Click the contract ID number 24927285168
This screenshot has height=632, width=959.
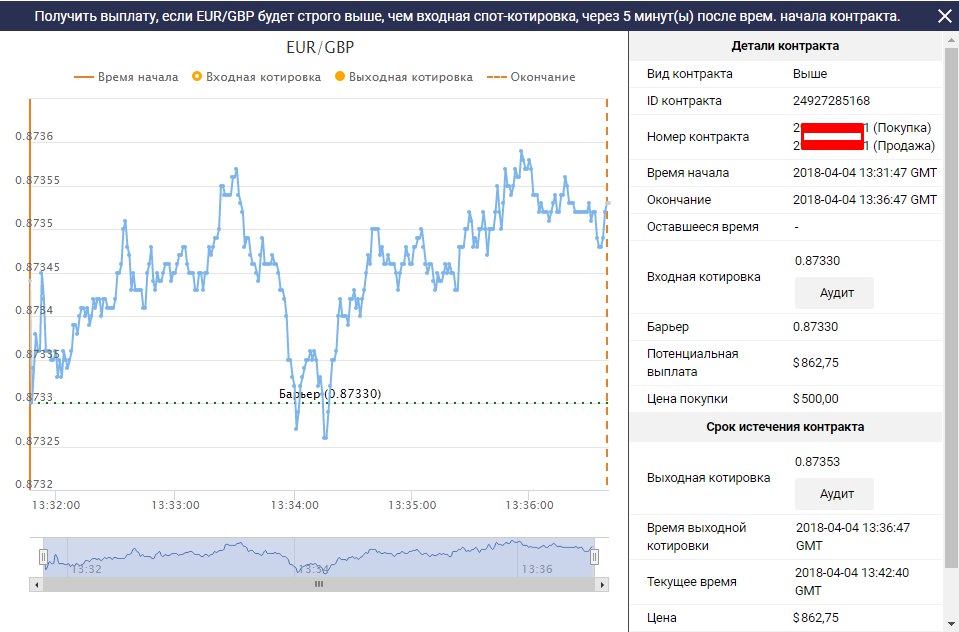pyautogui.click(x=831, y=101)
